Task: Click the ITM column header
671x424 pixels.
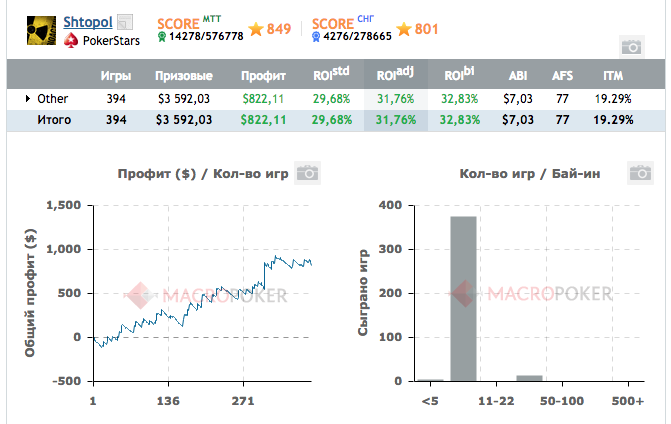Action: tap(613, 76)
